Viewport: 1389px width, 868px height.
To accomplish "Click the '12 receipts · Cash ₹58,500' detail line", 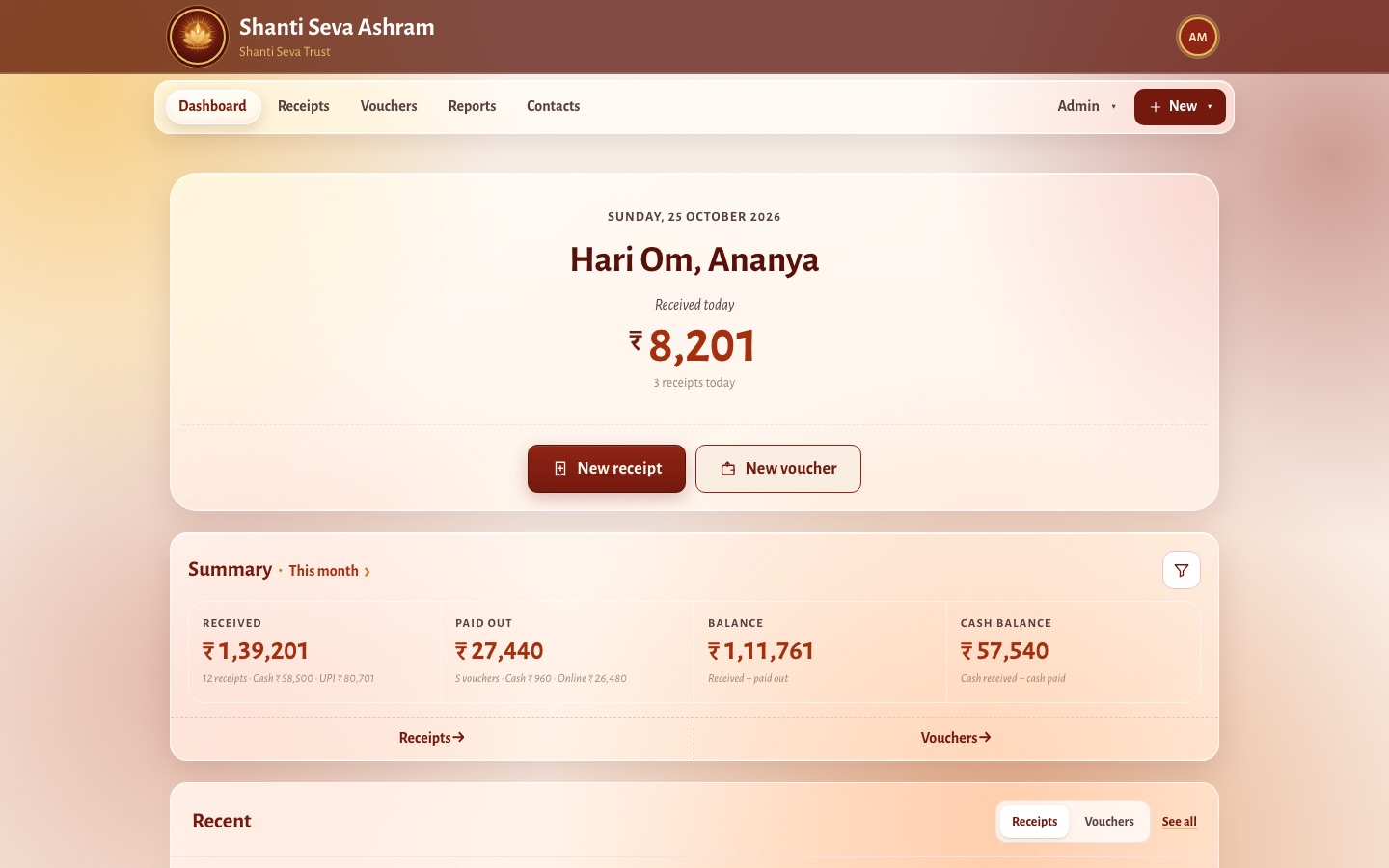I will coord(288,679).
